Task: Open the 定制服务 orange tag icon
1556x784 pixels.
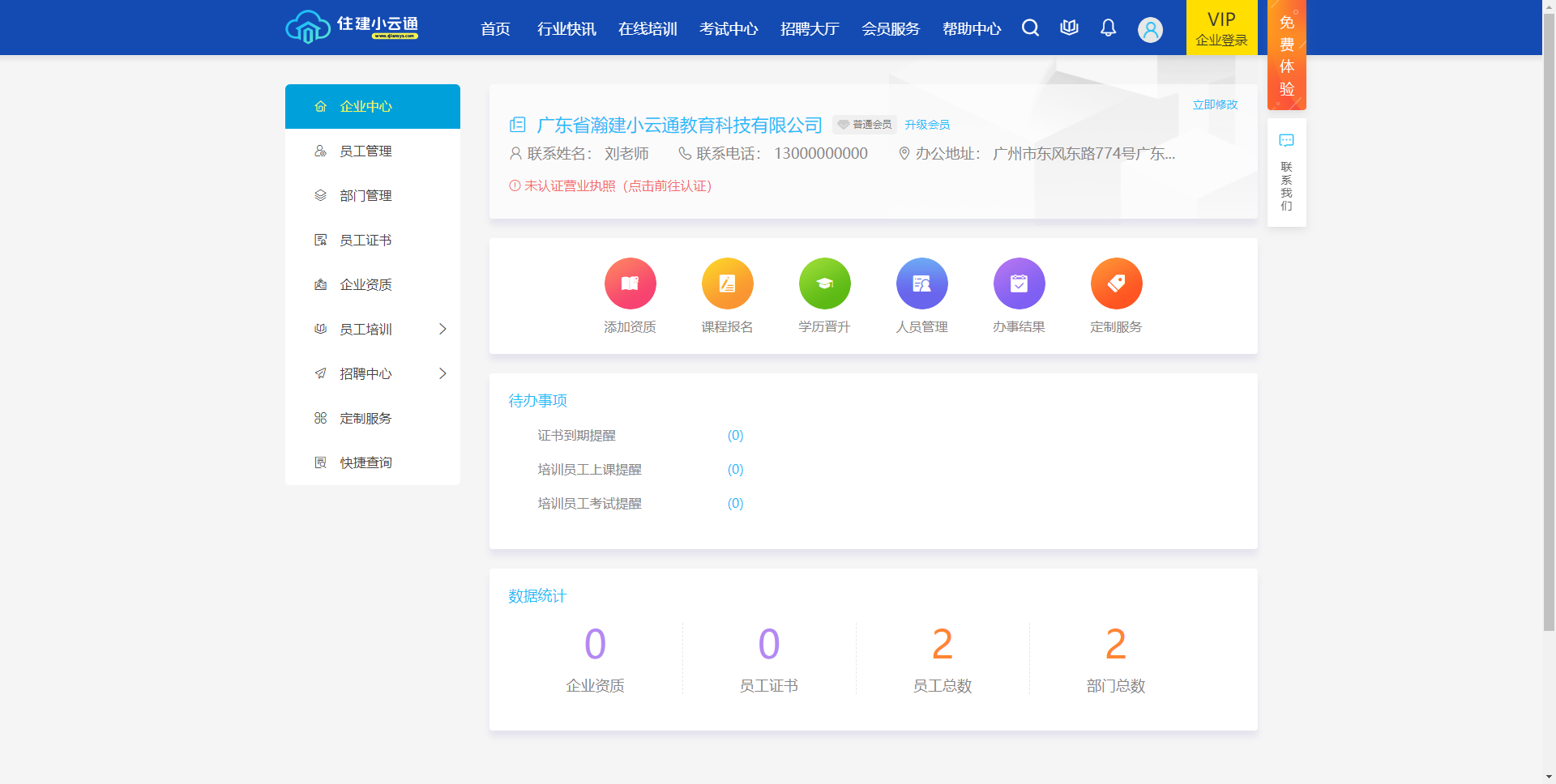Action: (x=1116, y=283)
